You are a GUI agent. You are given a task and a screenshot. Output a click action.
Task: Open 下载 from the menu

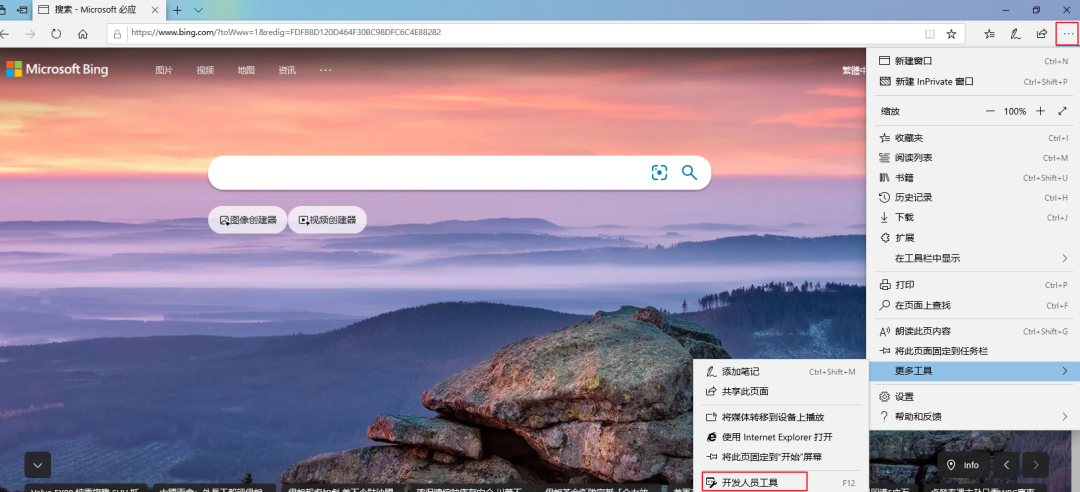click(973, 218)
